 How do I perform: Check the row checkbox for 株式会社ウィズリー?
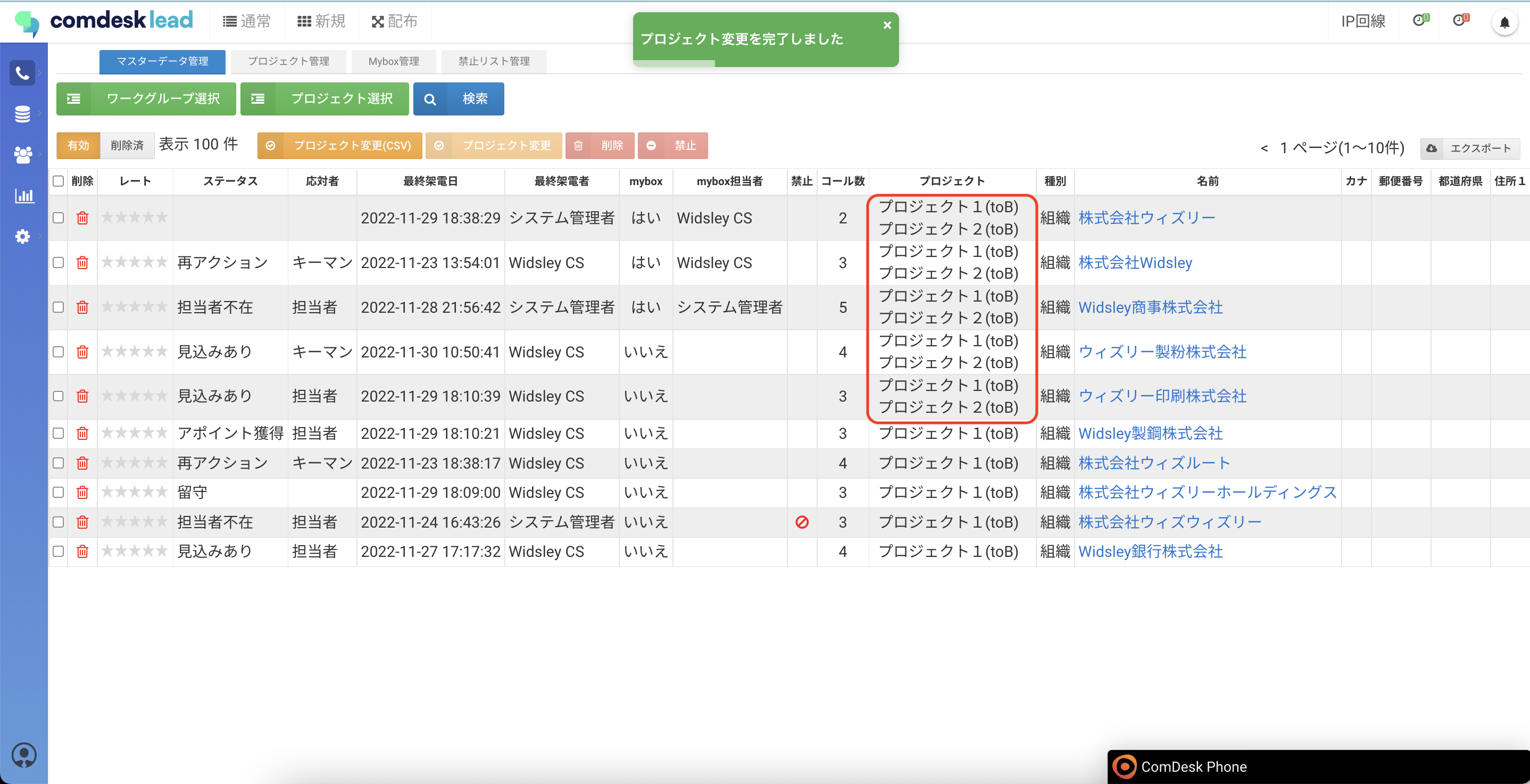coord(58,218)
